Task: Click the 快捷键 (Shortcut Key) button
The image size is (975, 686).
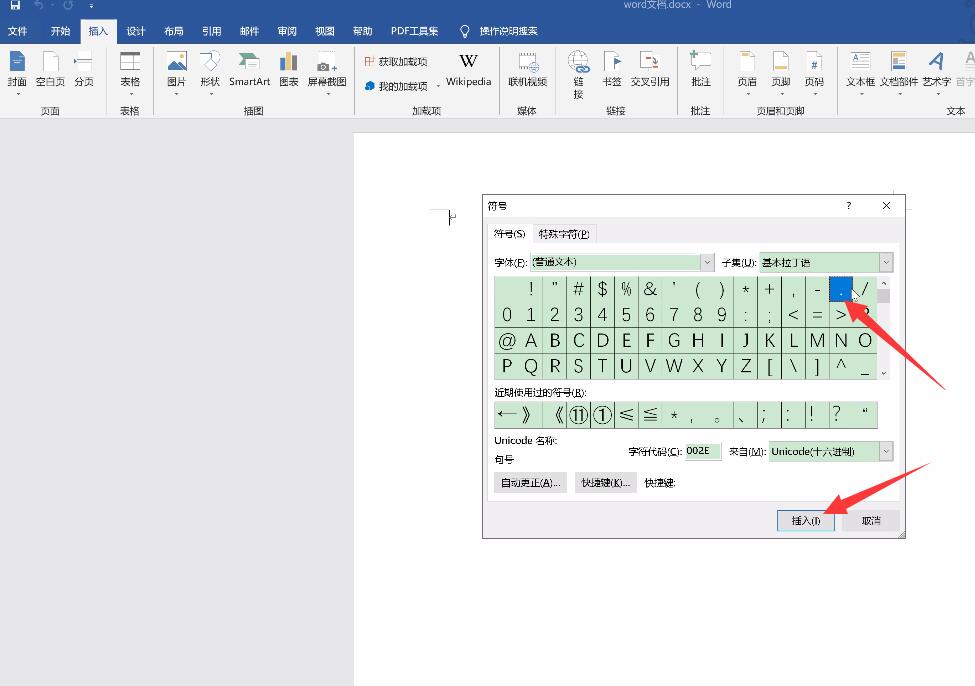Action: click(x=605, y=483)
